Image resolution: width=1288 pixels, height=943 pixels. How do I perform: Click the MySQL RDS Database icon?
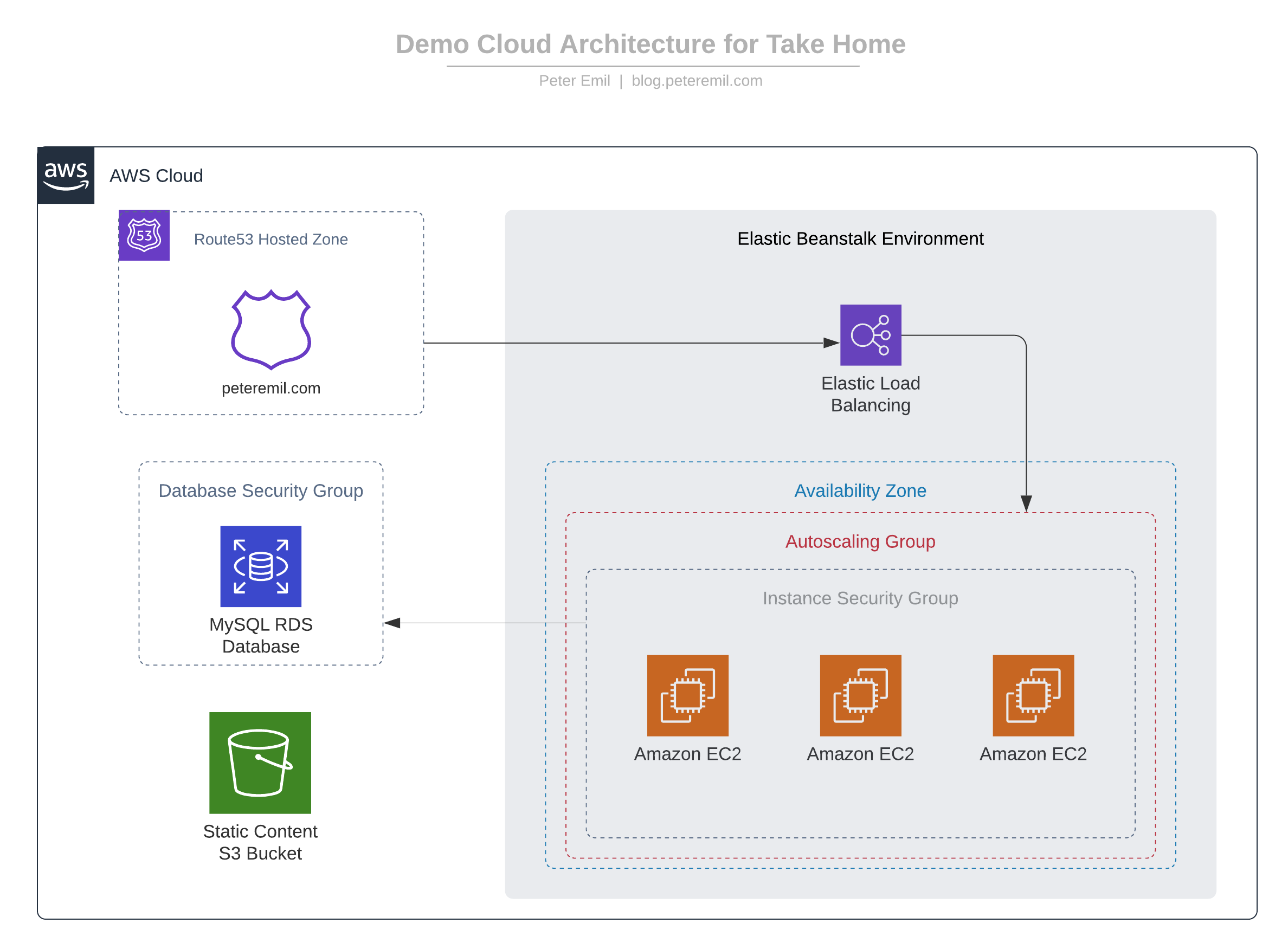click(x=260, y=566)
